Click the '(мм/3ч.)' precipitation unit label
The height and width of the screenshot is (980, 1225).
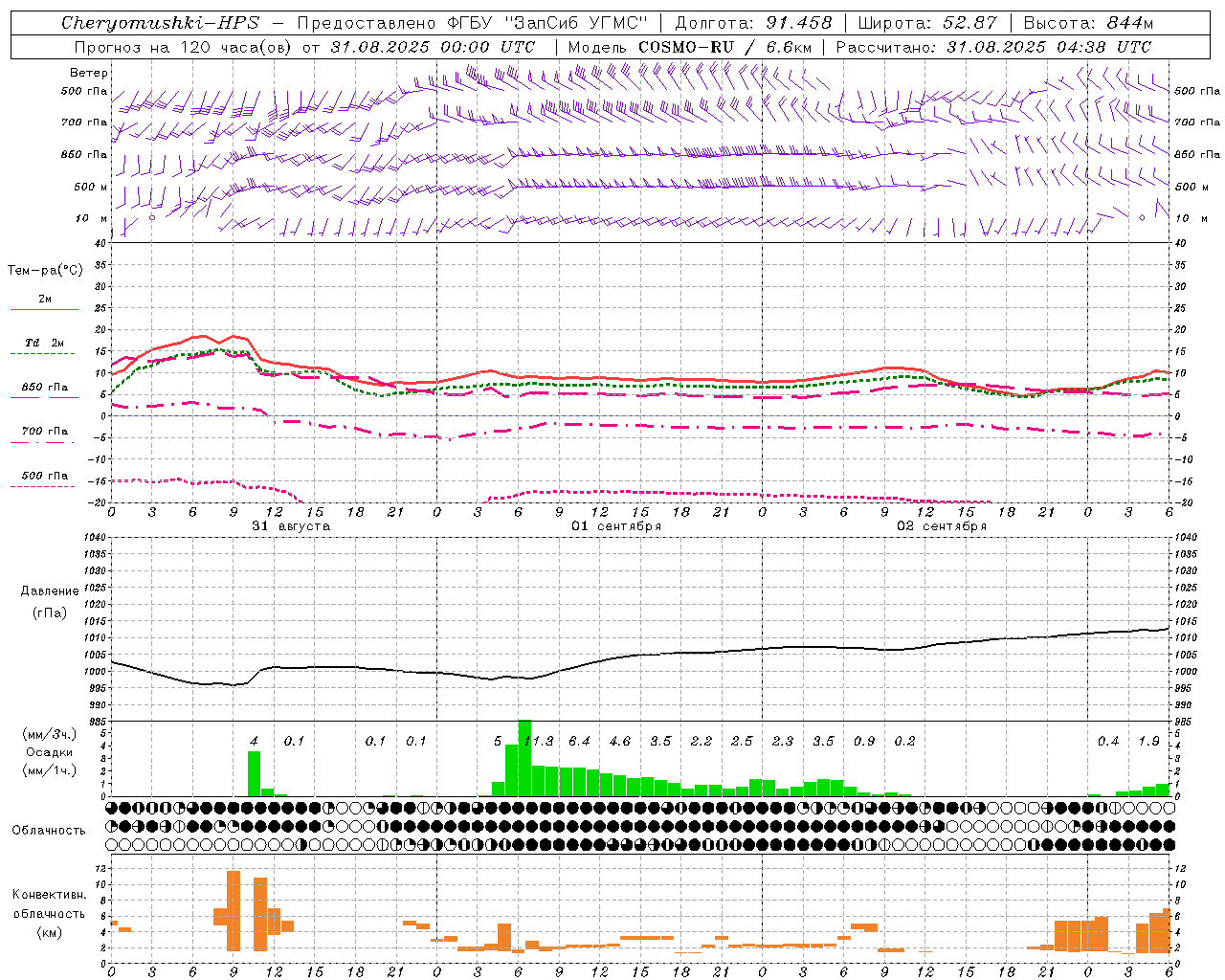tap(50, 735)
